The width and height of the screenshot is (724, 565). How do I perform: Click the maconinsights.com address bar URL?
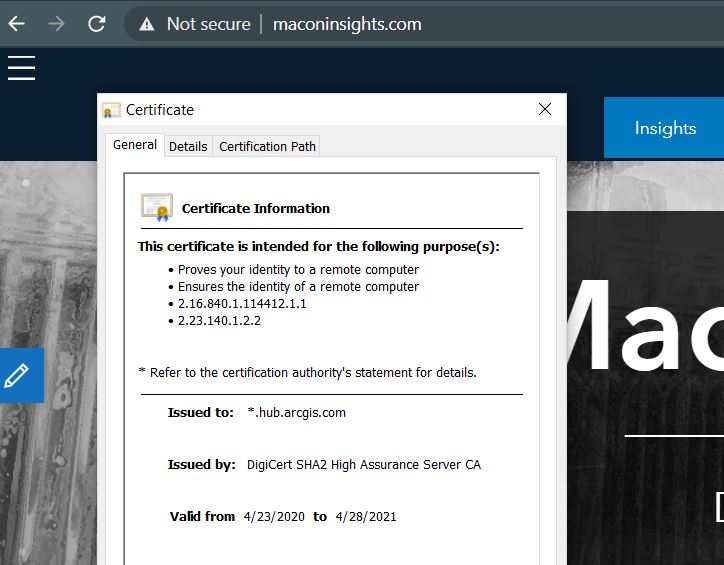pyautogui.click(x=347, y=24)
